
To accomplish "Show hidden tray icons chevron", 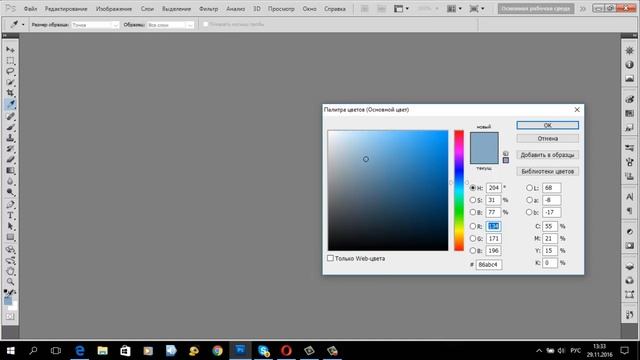I will point(539,351).
